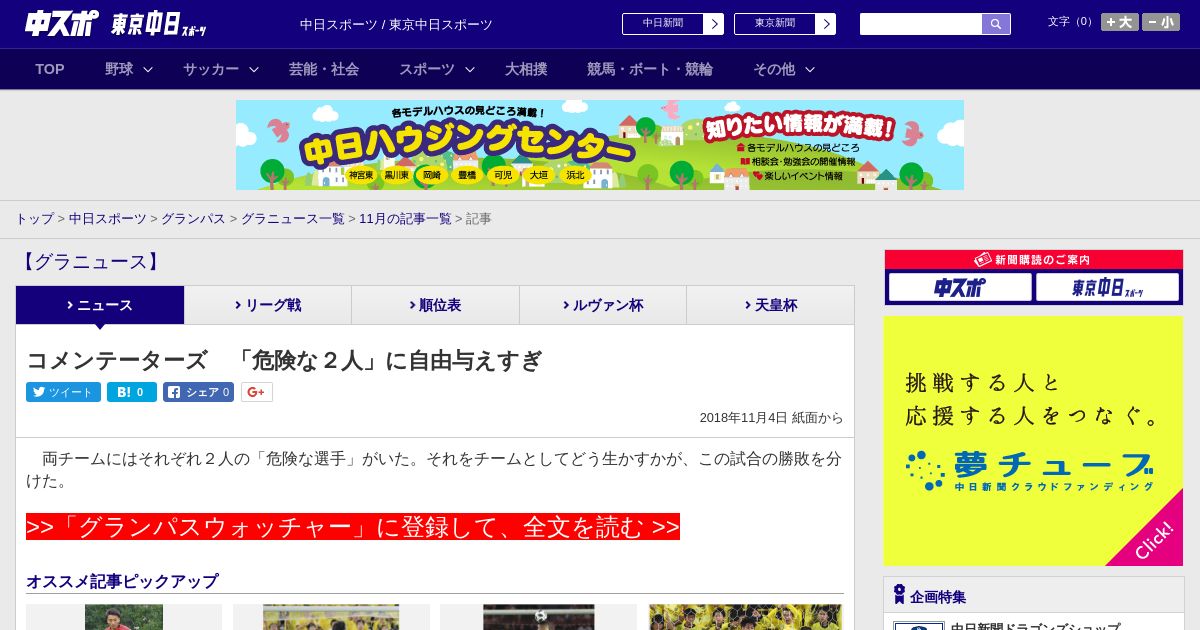Click the arrow next to 東京新聞

[826, 24]
